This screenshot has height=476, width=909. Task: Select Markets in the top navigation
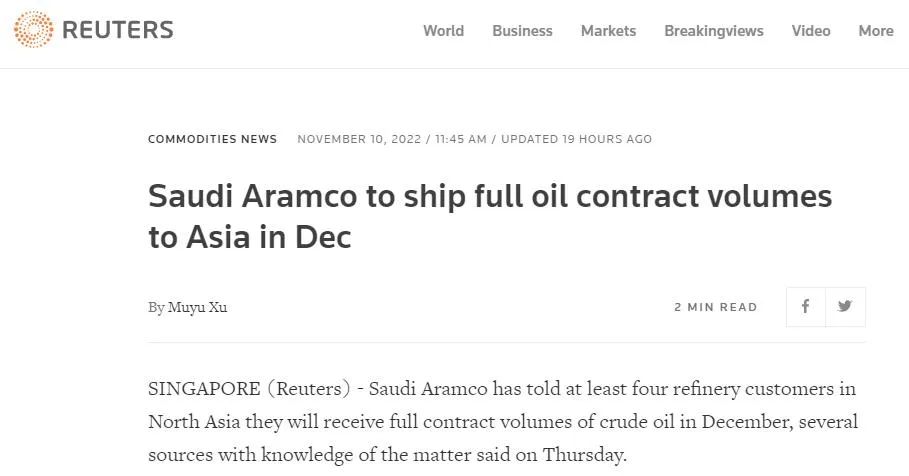[x=608, y=31]
